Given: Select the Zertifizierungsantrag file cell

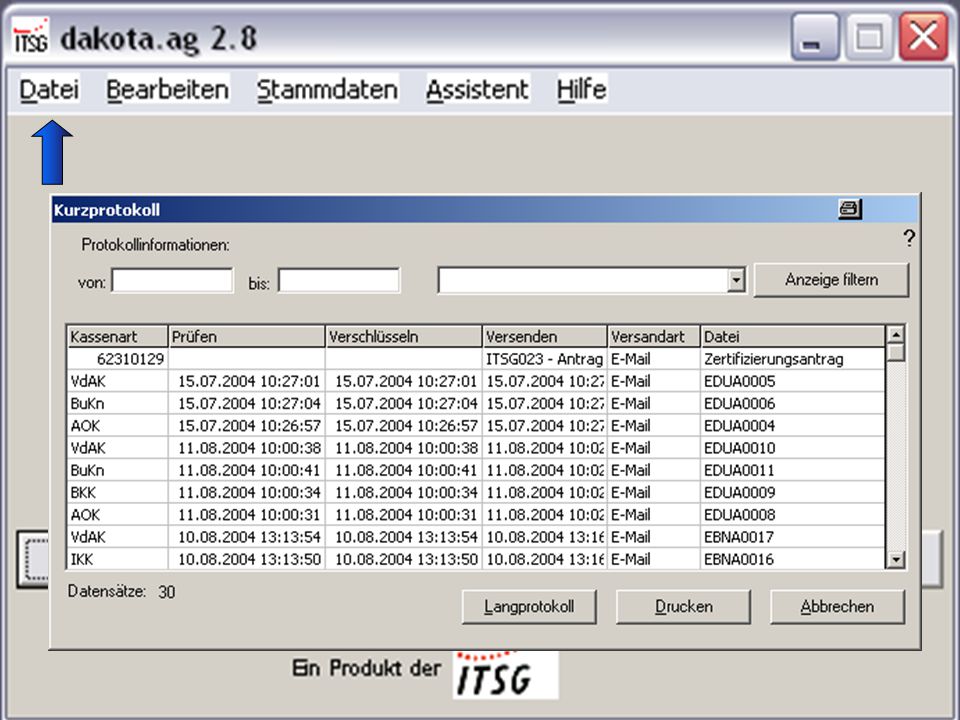Looking at the screenshot, I should (x=793, y=359).
